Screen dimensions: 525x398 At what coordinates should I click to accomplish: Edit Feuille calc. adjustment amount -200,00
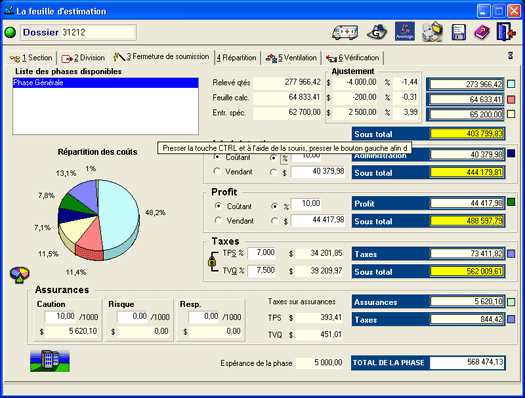pos(355,97)
